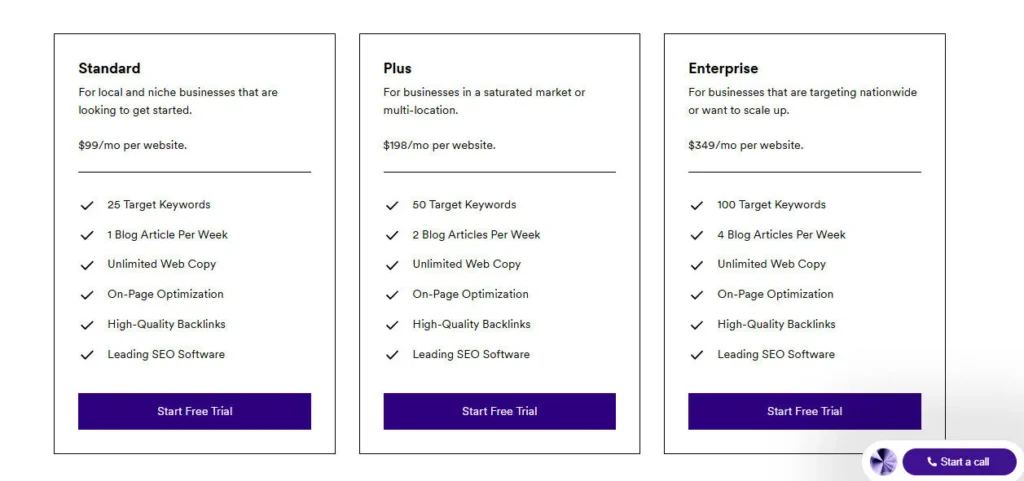Click checkmark beside 1 Blog Article Per Week
Viewport: 1024px width, 481px height.
[x=87, y=235]
